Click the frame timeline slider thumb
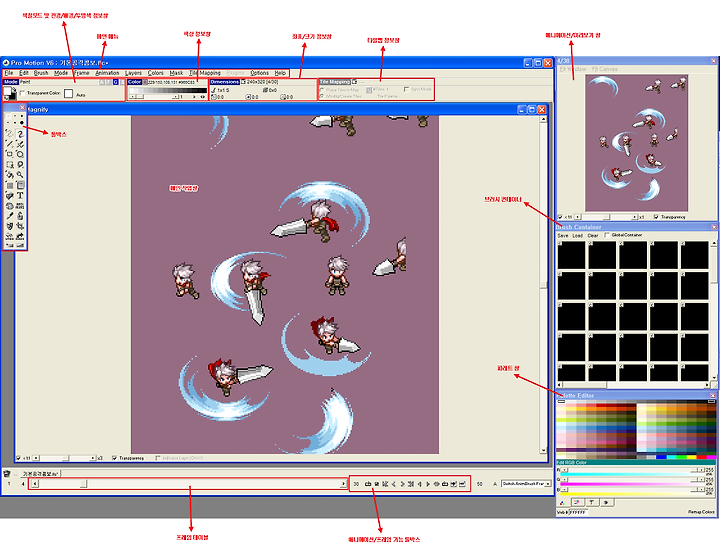 [x=84, y=484]
